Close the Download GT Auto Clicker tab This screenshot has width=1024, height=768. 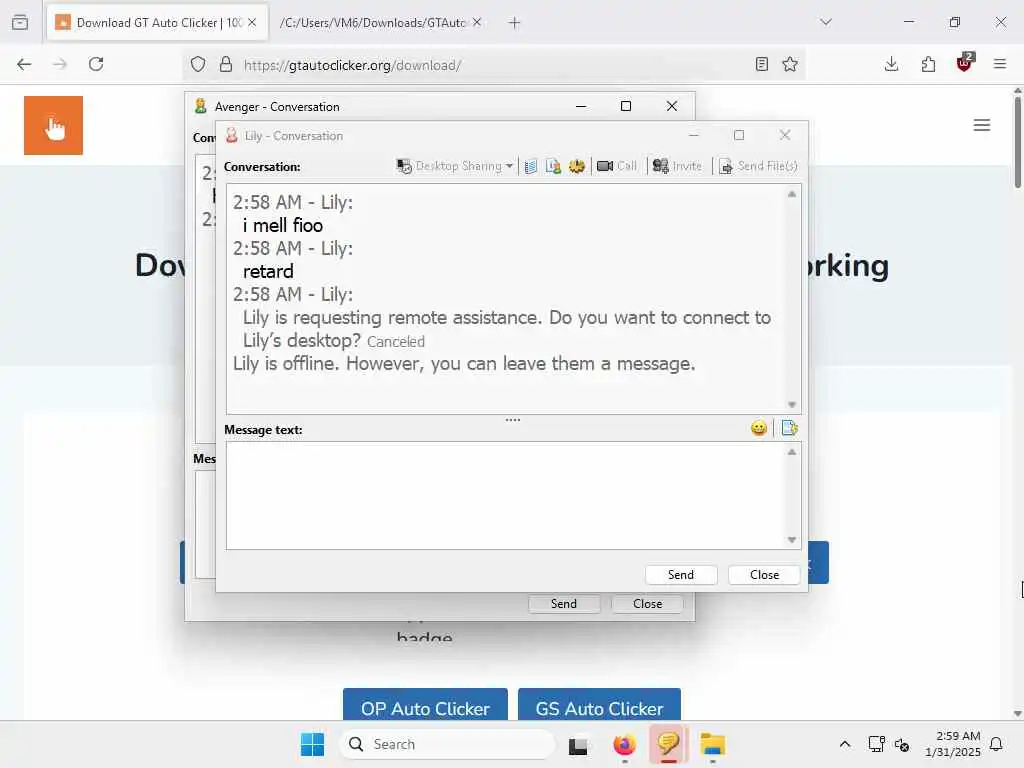point(252,23)
